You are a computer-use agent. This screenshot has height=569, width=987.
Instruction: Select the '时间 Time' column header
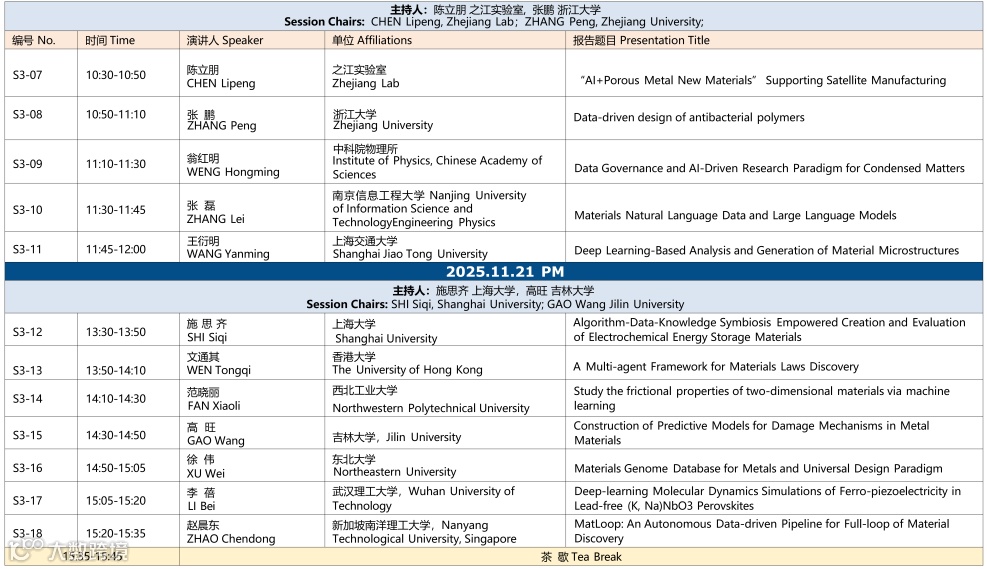[110, 40]
